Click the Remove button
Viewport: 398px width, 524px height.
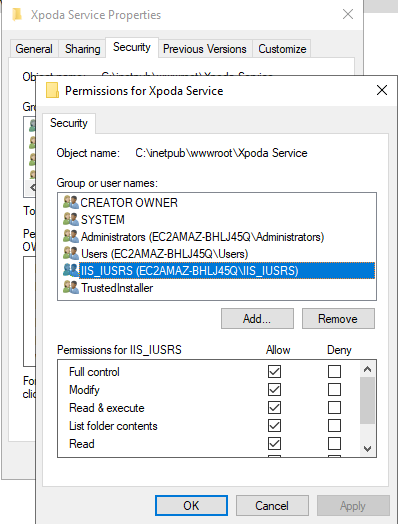pyautogui.click(x=338, y=318)
